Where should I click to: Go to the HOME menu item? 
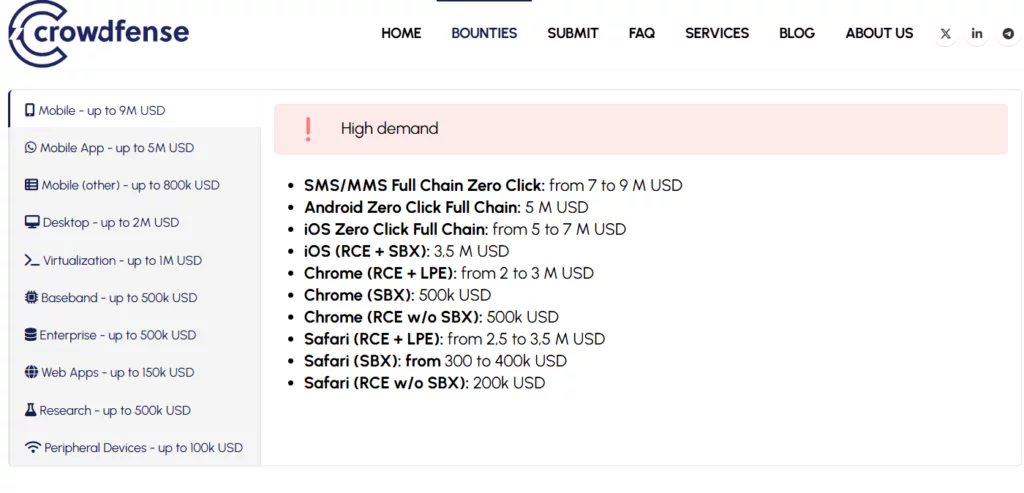[401, 33]
